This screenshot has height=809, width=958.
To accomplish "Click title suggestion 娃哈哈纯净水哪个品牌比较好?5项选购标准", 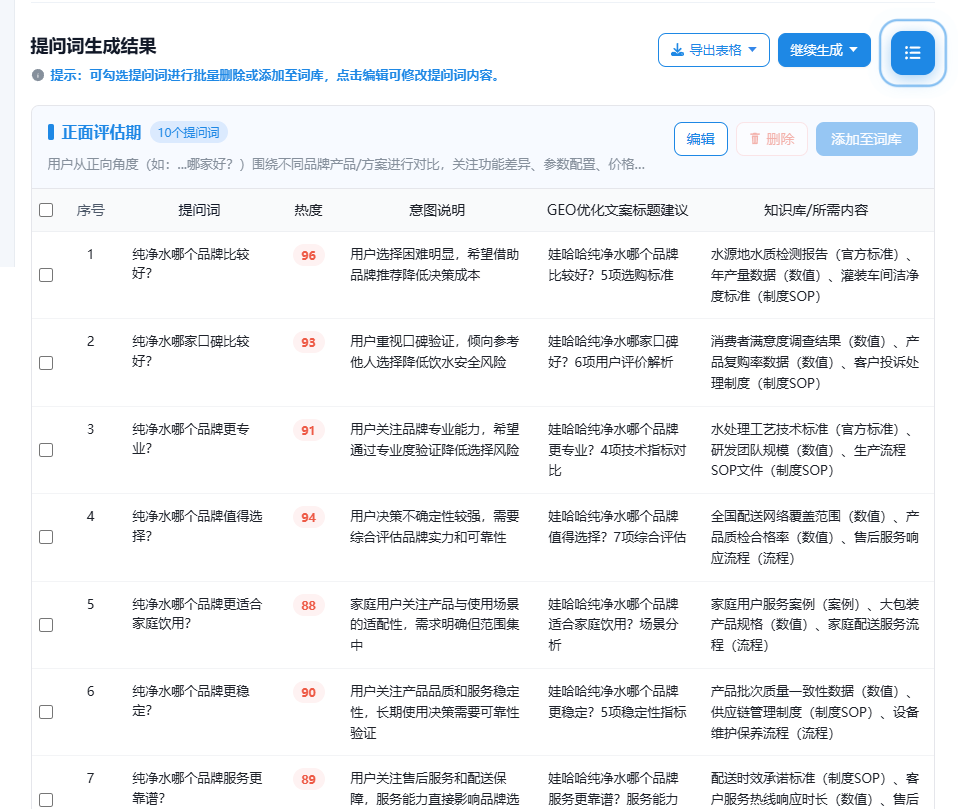I will (613, 265).
